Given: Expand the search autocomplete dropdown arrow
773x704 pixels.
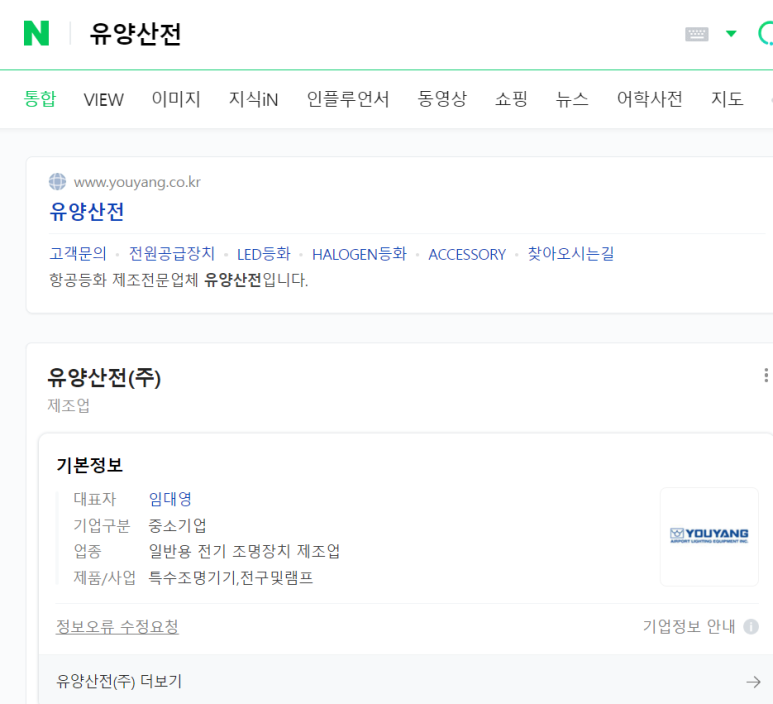Looking at the screenshot, I should coord(731,34).
